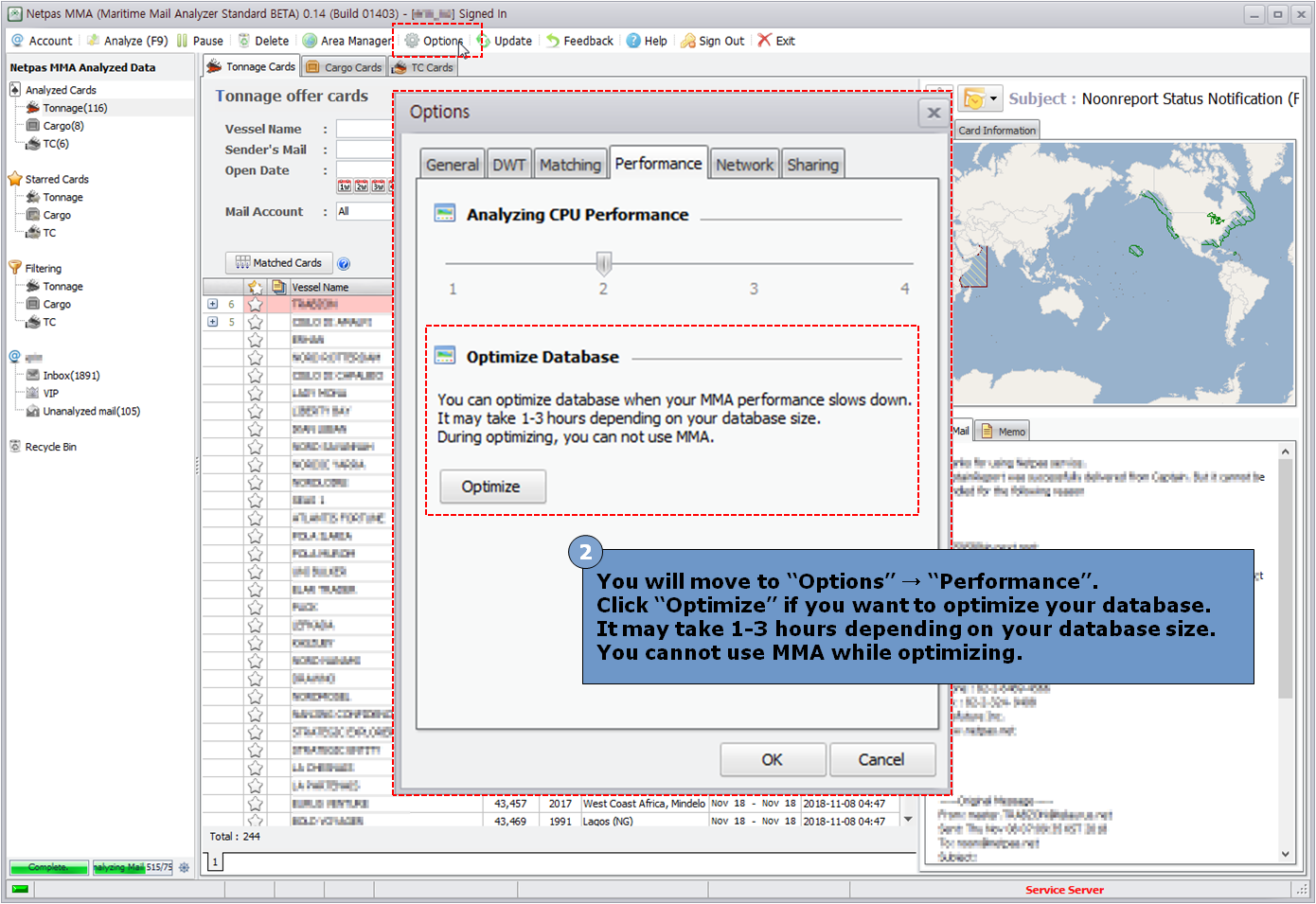1316x904 pixels.
Task: Click the Delete recycle icon in toolbar
Action: click(244, 41)
